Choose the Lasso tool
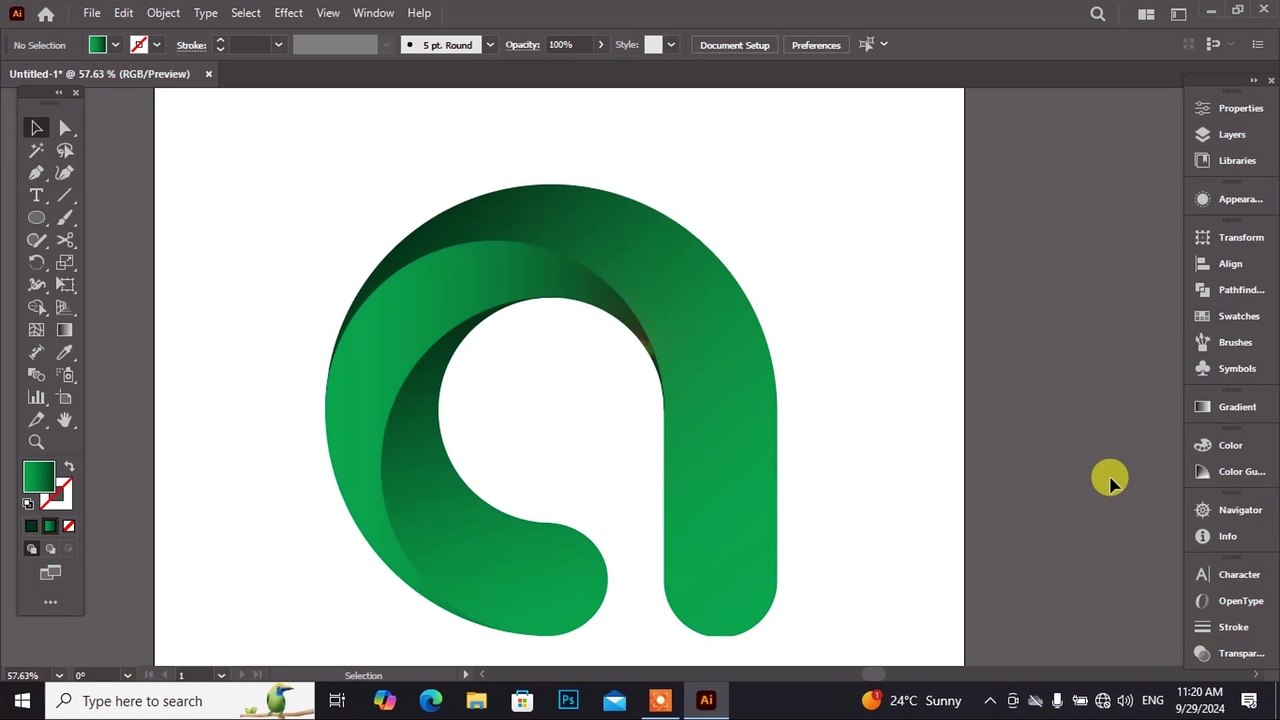This screenshot has height=720, width=1280. click(65, 151)
